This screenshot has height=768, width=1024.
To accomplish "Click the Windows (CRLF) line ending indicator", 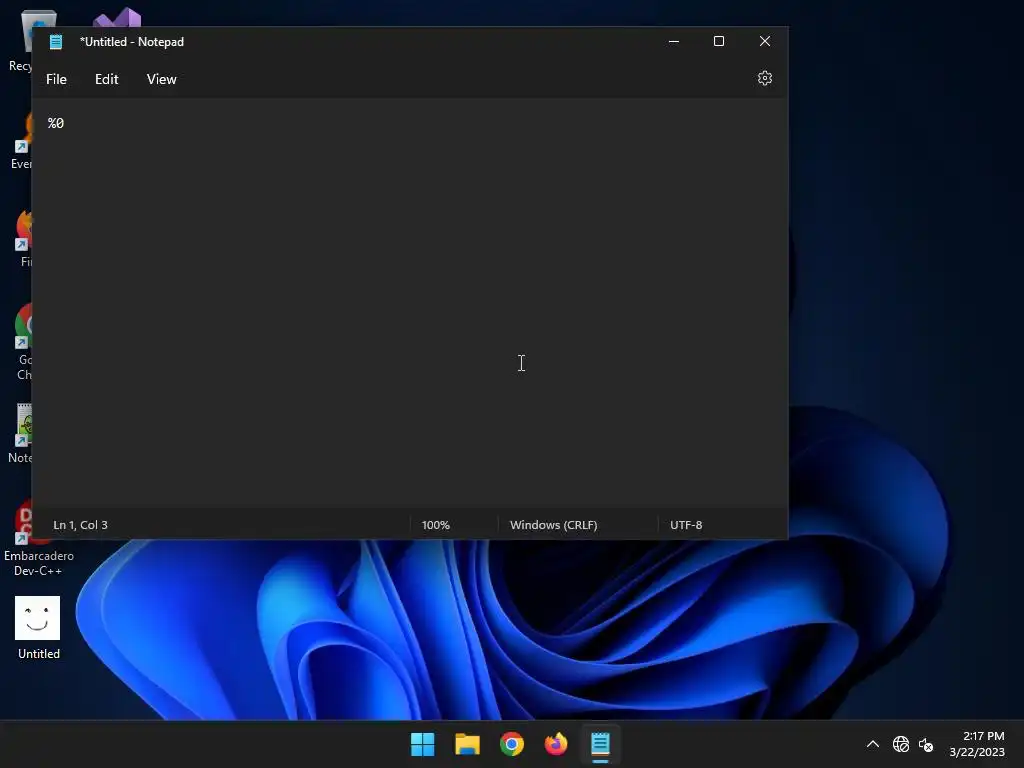I will click(553, 525).
